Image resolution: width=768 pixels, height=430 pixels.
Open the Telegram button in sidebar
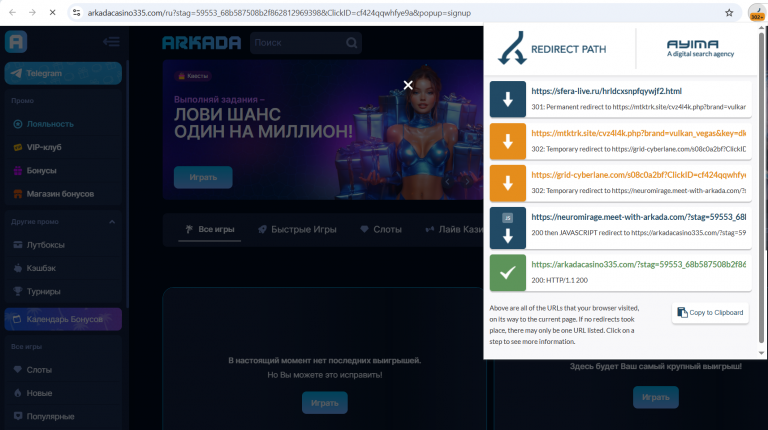pyautogui.click(x=63, y=73)
